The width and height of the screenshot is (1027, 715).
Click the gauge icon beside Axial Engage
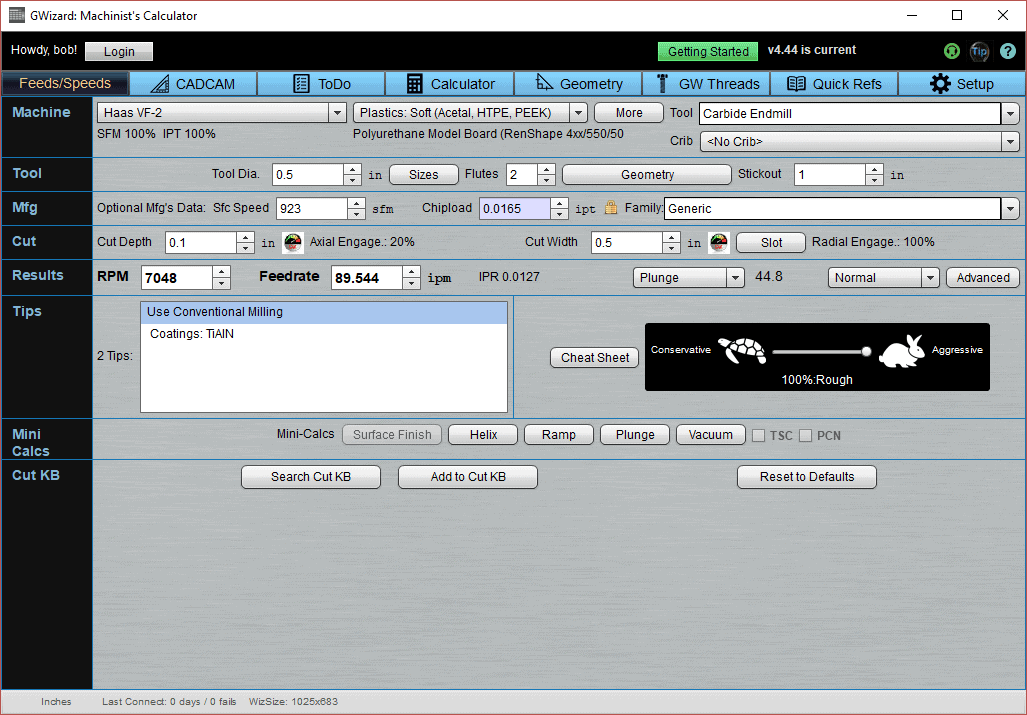tap(291, 241)
